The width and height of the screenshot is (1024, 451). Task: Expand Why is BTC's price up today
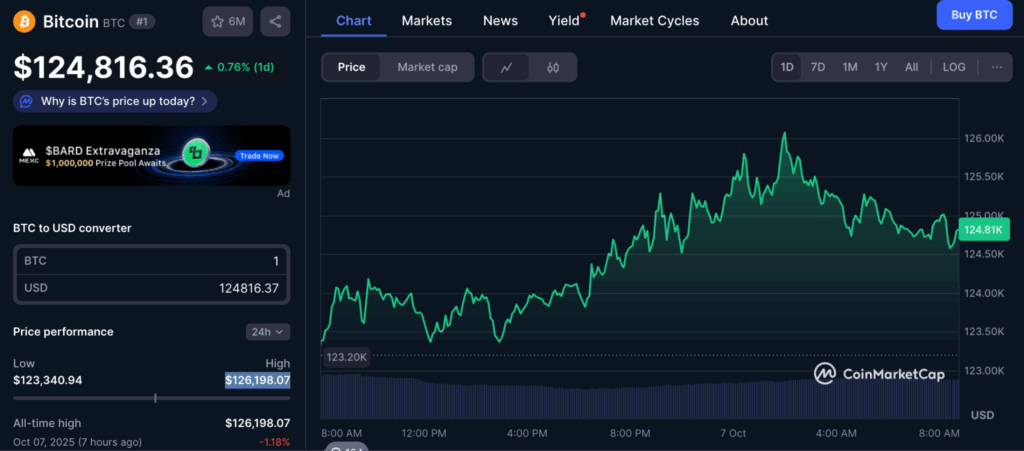pos(118,101)
